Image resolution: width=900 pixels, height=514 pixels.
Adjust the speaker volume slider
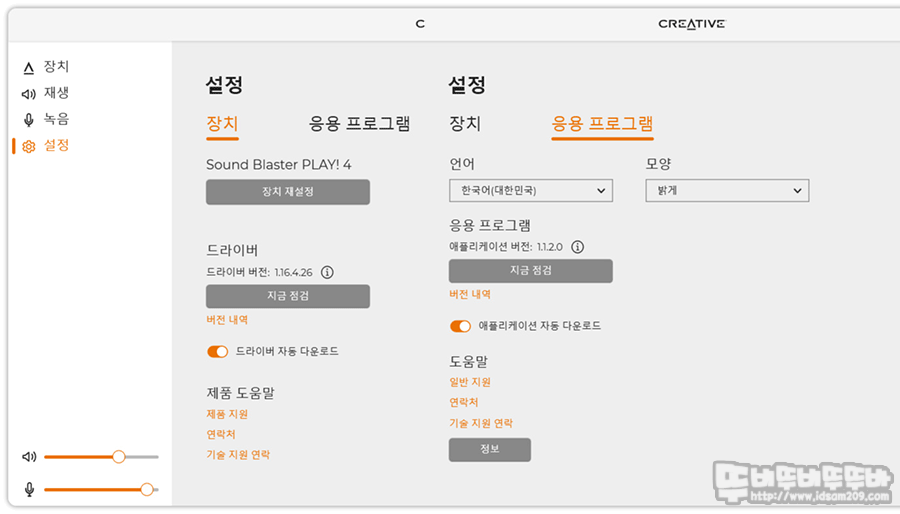[x=101, y=457]
